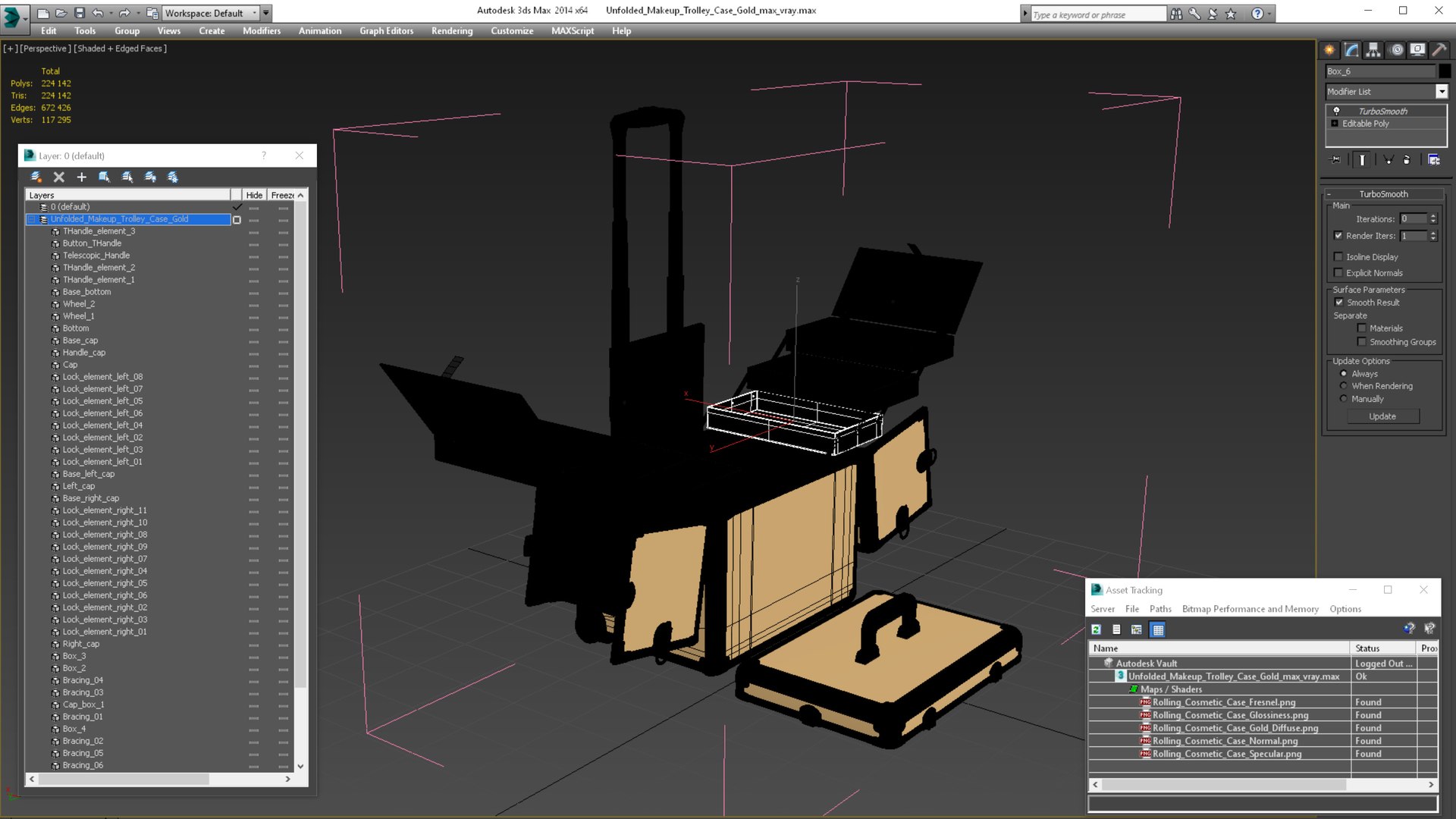Click the Save File toolbar icon

(x=79, y=13)
